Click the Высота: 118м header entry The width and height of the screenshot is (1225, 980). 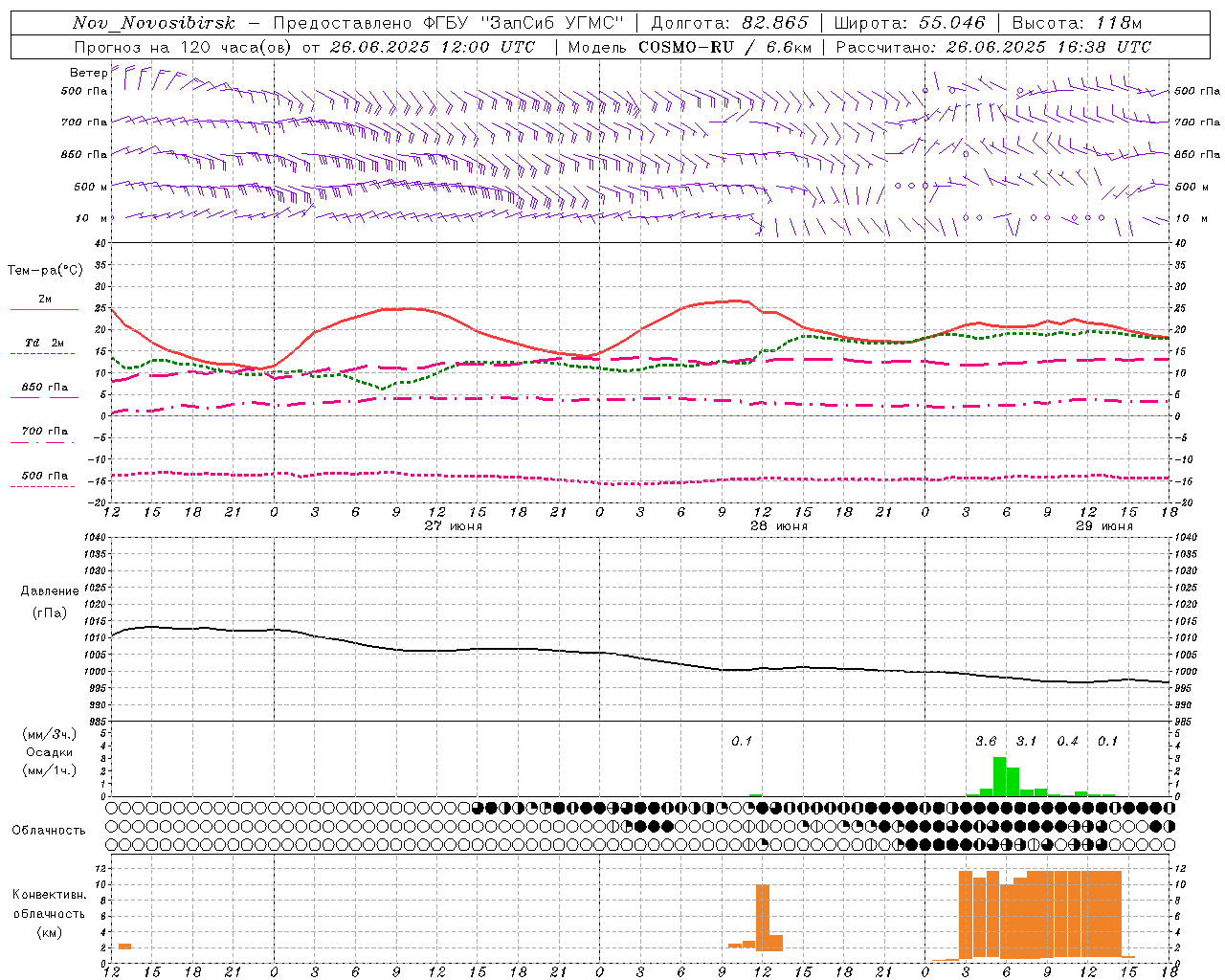(x=1077, y=23)
